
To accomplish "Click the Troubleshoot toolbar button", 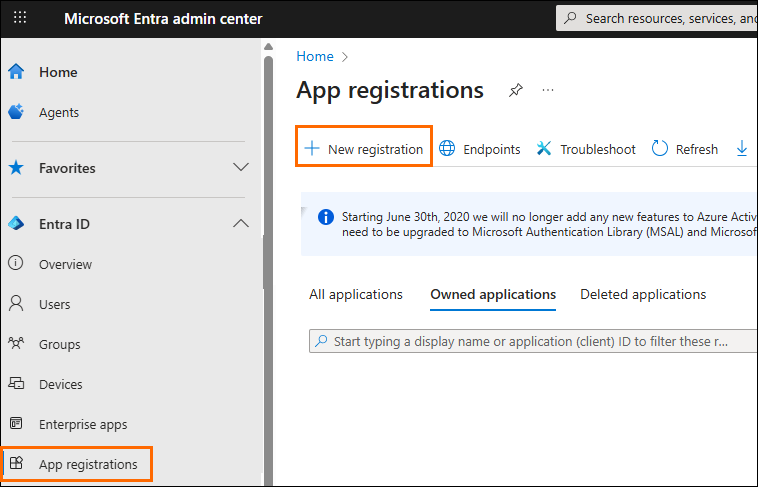I will 586,148.
